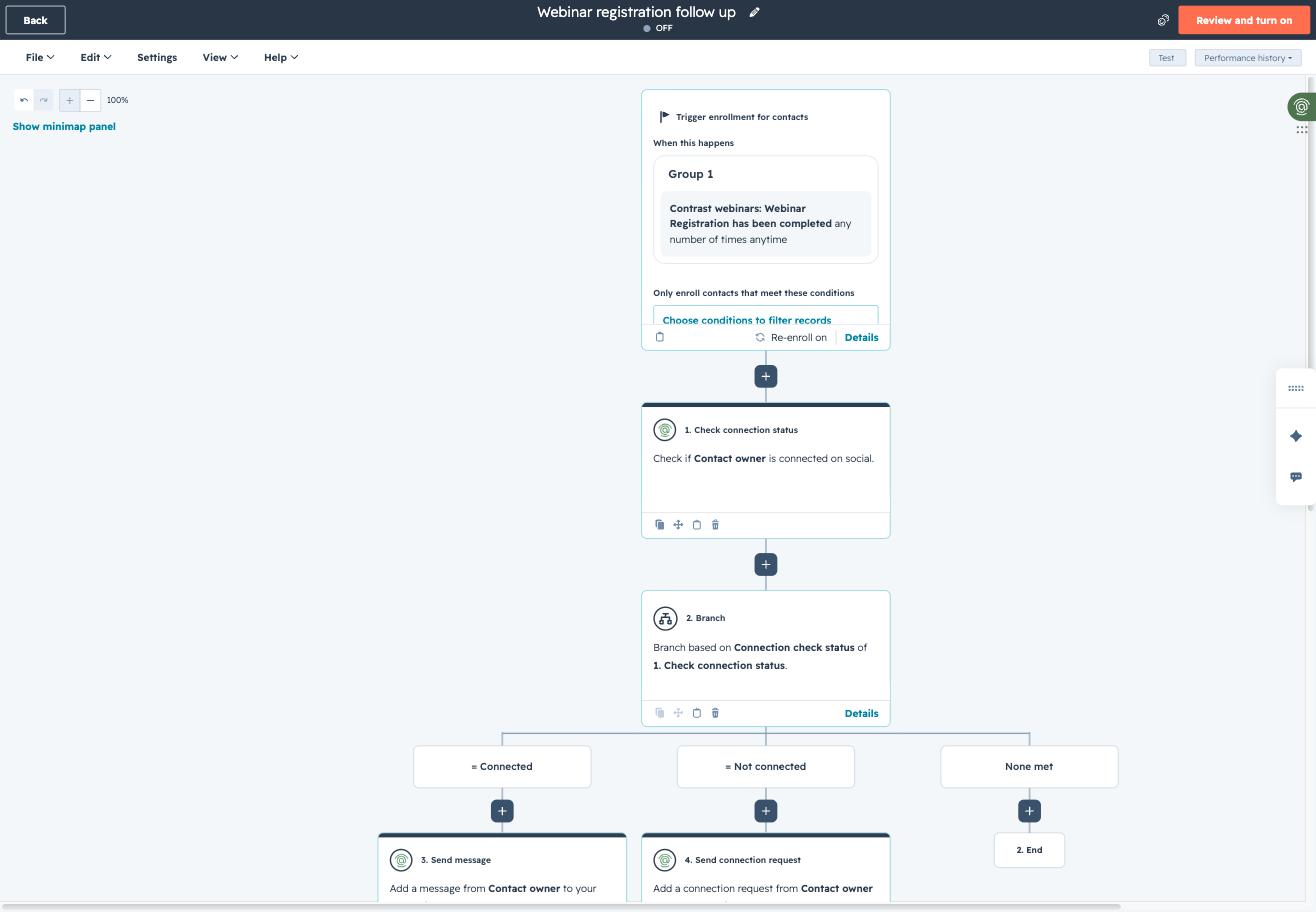The height and width of the screenshot is (912, 1316).
Task: Select the None met branch box
Action: (x=1029, y=767)
